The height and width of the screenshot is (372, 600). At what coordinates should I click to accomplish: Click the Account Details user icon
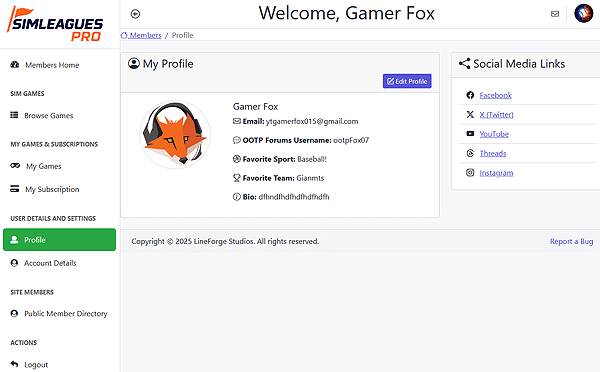coord(14,263)
